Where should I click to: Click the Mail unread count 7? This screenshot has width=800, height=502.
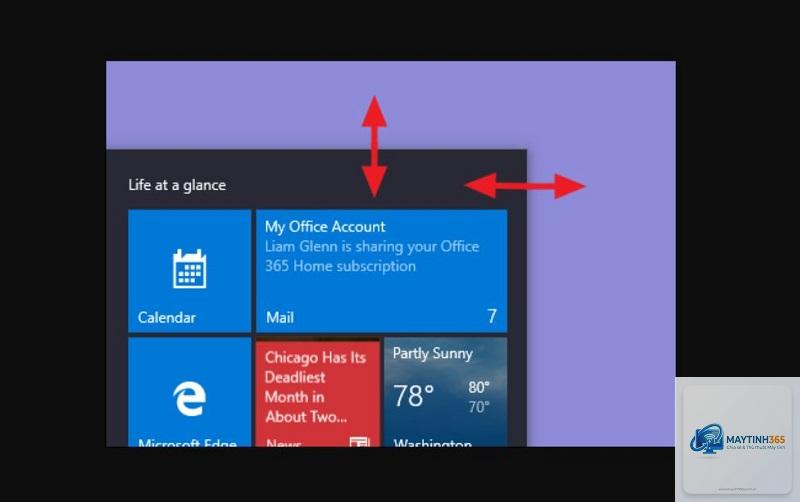click(492, 316)
